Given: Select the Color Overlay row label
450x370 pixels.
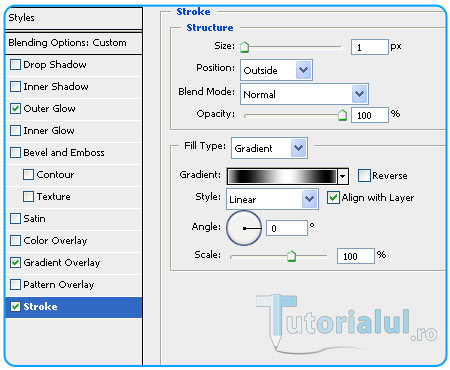Looking at the screenshot, I should [55, 241].
